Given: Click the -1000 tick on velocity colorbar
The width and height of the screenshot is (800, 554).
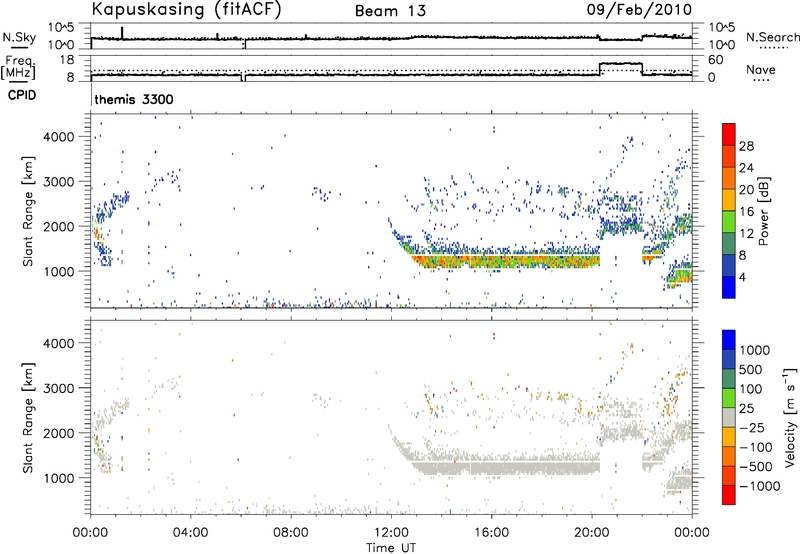Looking at the screenshot, I should (x=760, y=486).
